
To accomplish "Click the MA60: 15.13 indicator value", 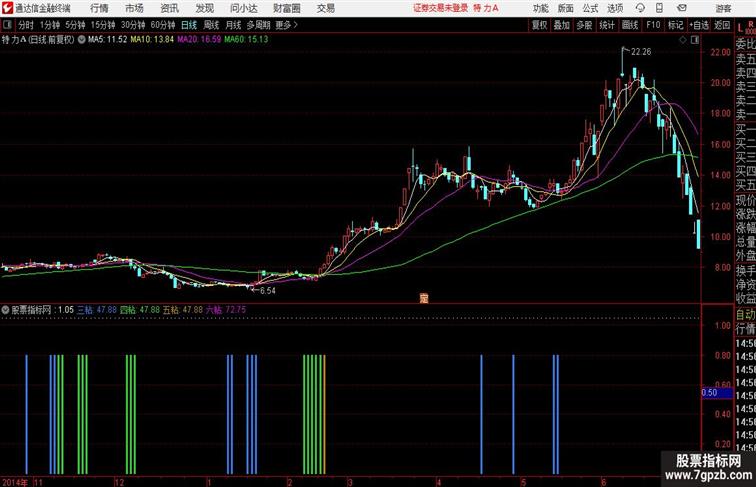I will (246, 40).
